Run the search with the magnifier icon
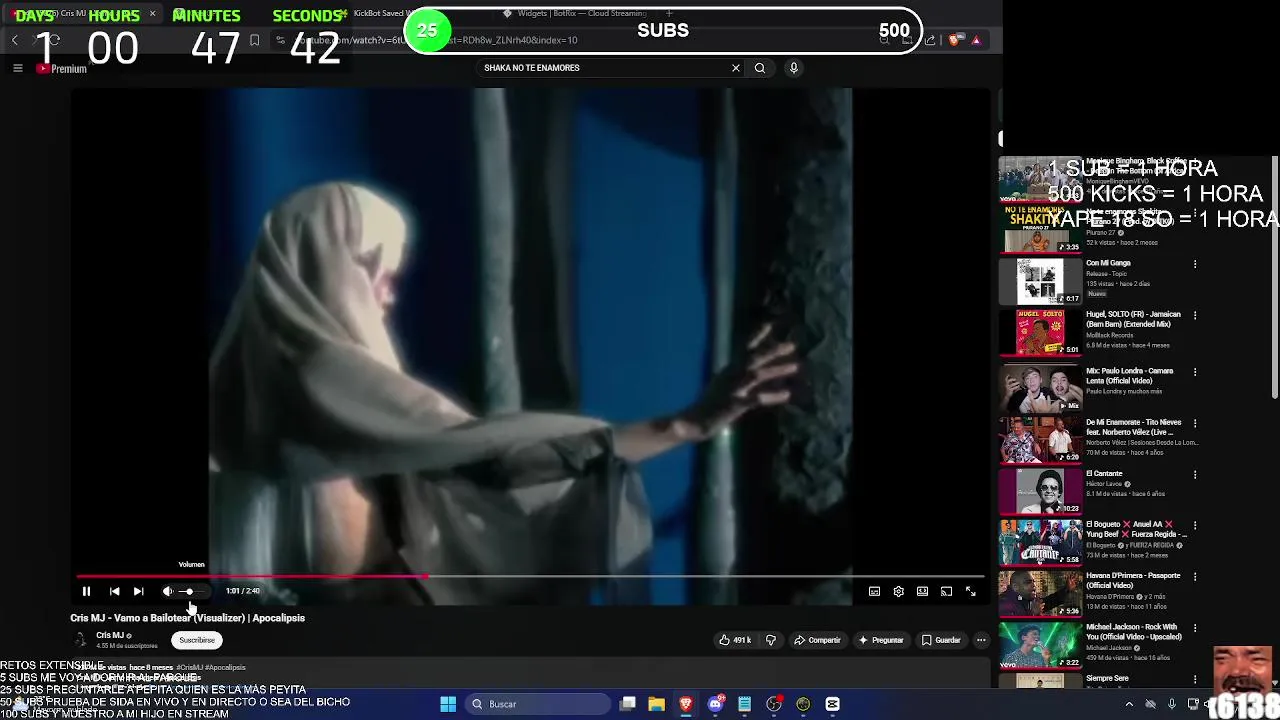Screen dimensions: 1280x720 click(x=760, y=68)
